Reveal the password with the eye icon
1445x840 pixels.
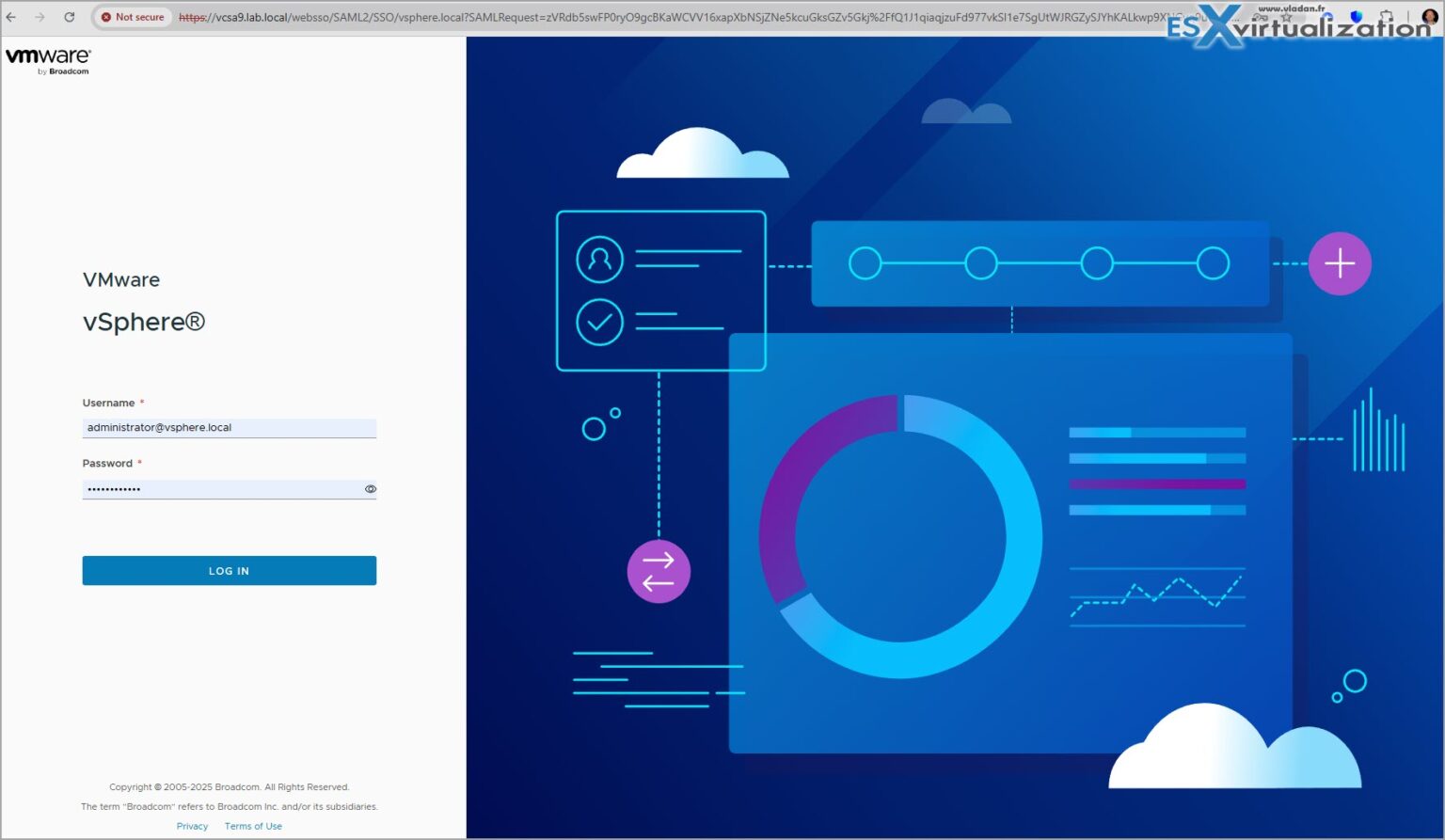(370, 488)
